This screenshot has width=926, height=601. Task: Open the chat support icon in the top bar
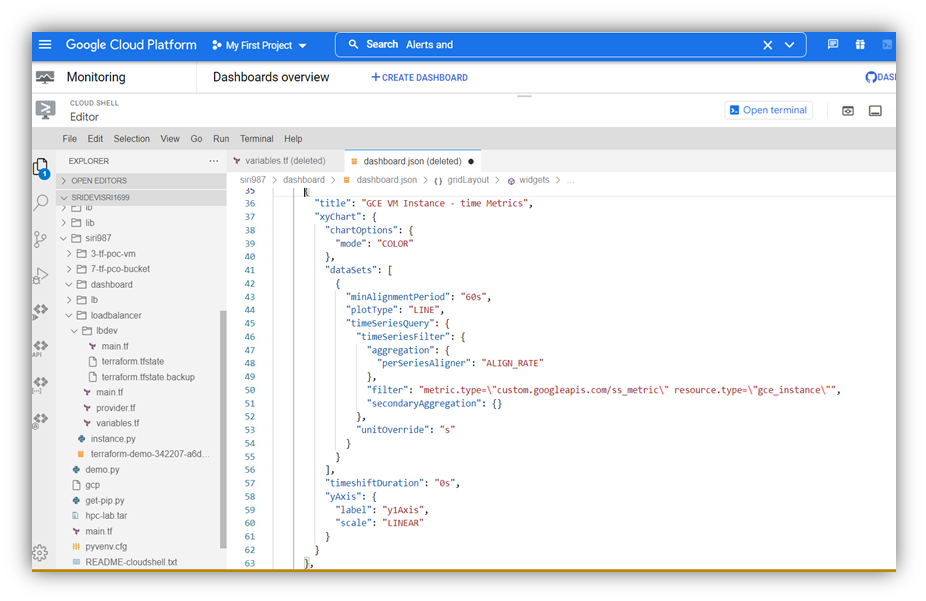(x=833, y=44)
